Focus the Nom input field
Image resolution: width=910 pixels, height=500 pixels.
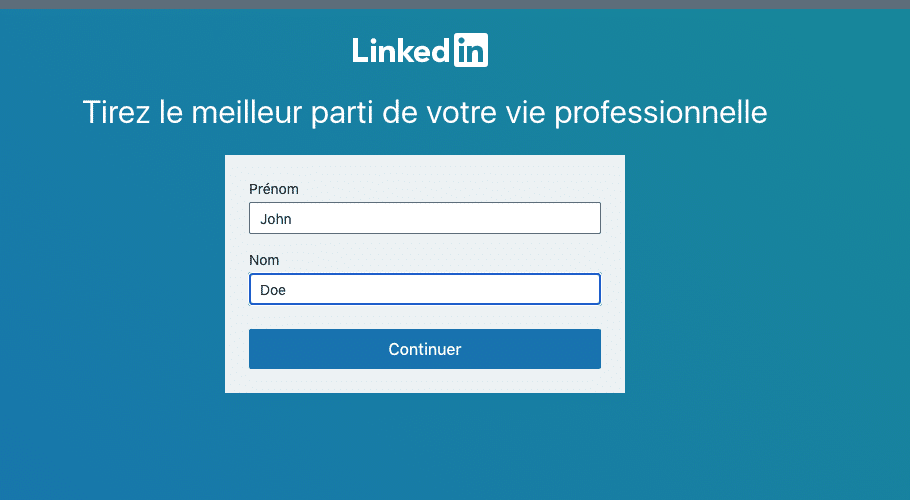click(x=425, y=289)
